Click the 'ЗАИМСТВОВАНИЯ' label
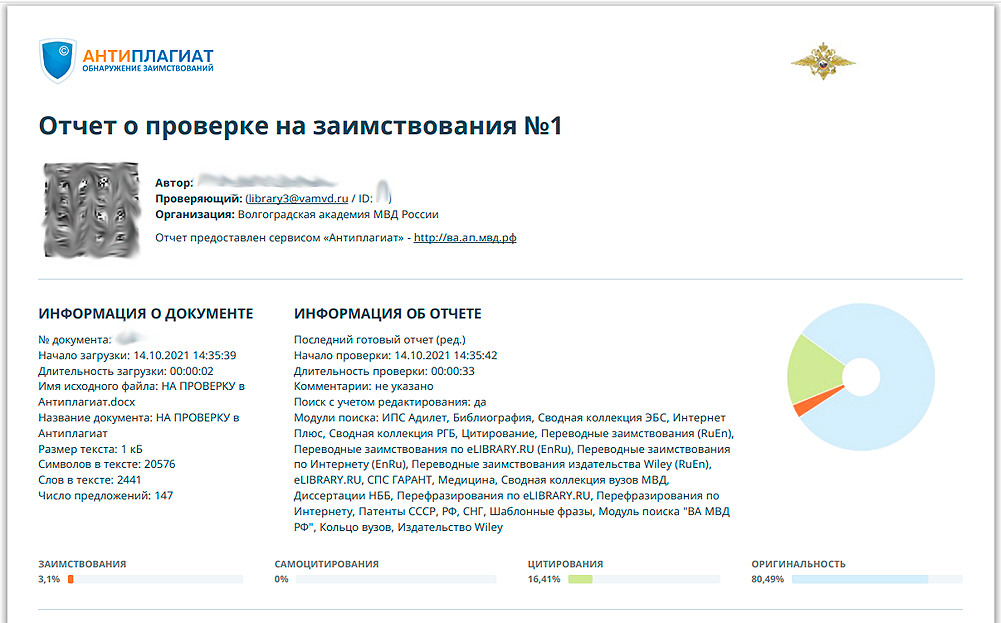The image size is (1001, 623). pos(82,564)
